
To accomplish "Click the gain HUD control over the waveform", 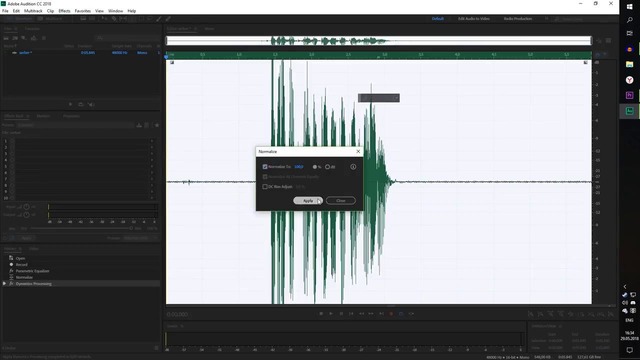I will click(379, 98).
